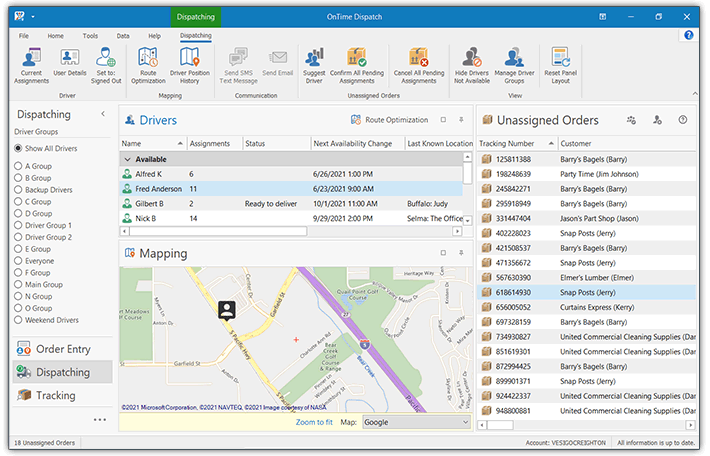Screen dimensions: 710x456
Task: Collapse the Available drivers group
Action: point(128,159)
